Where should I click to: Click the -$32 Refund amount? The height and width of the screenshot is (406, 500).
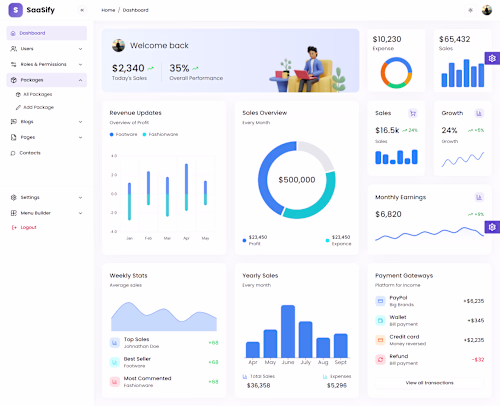(x=478, y=360)
